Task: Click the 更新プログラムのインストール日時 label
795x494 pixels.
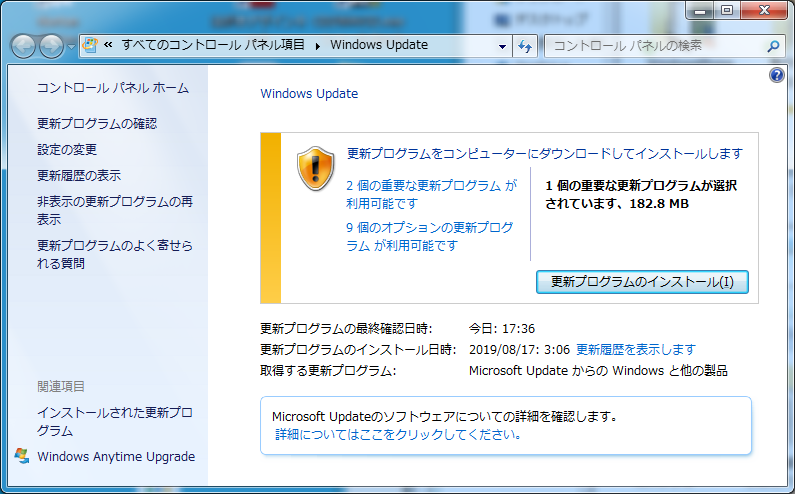Action: (358, 349)
